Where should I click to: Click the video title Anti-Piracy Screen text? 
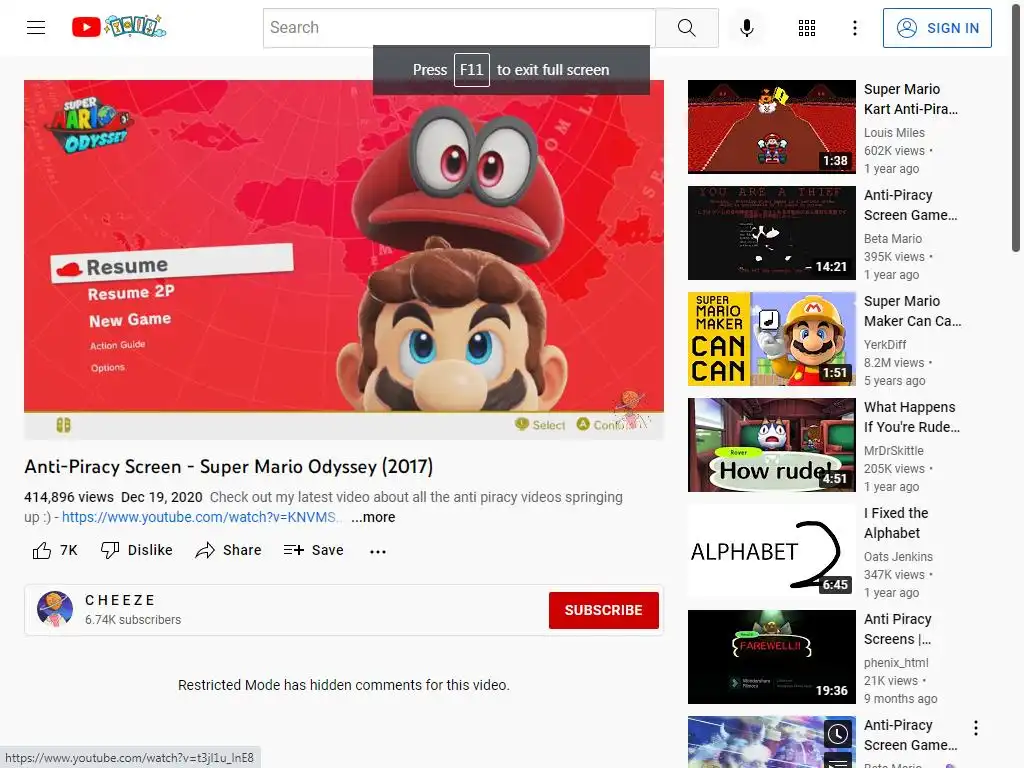click(229, 466)
